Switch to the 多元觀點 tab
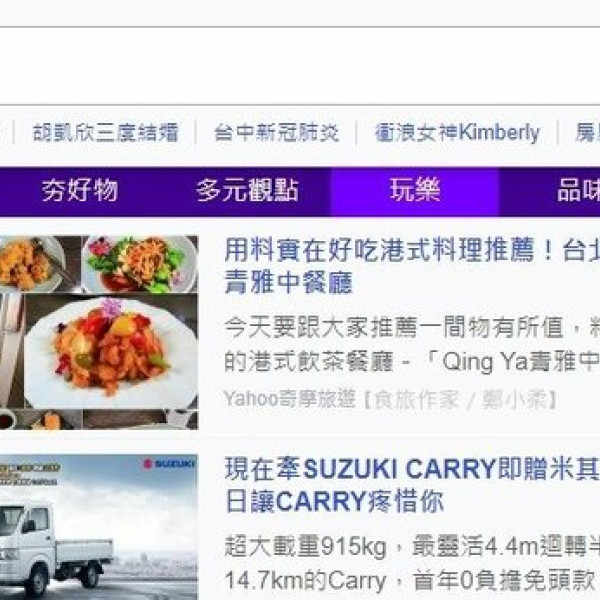Image resolution: width=600 pixels, height=600 pixels. (247, 190)
